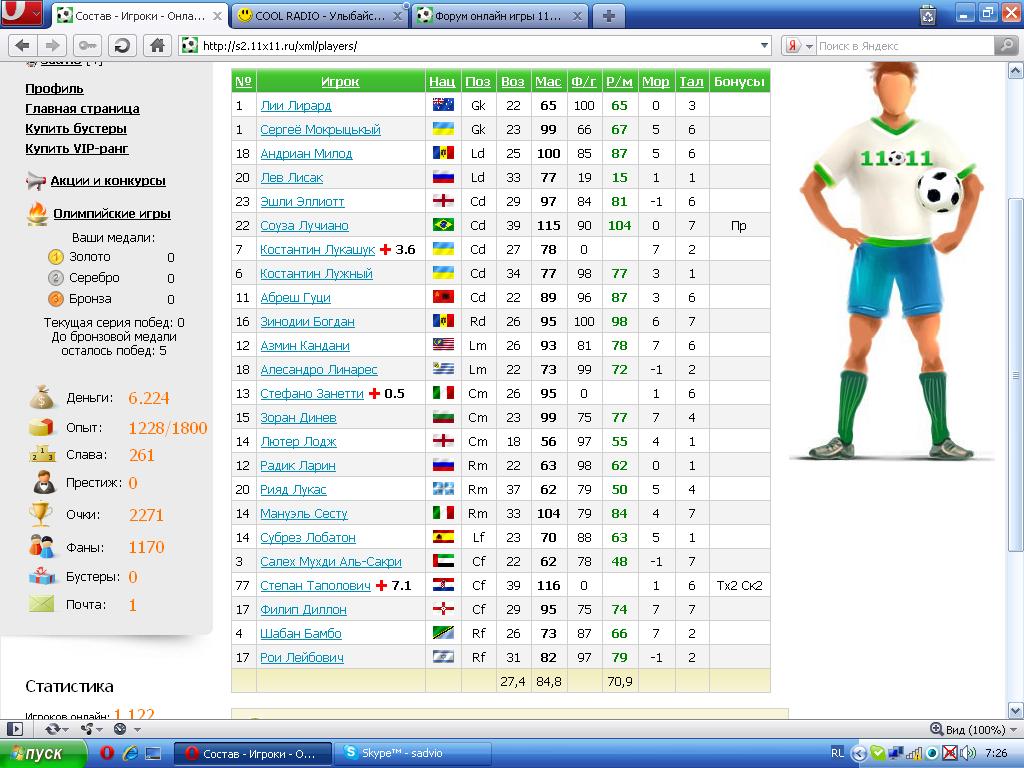Open the Купить VIP-ранг link
1024x768 pixels.
[76, 149]
